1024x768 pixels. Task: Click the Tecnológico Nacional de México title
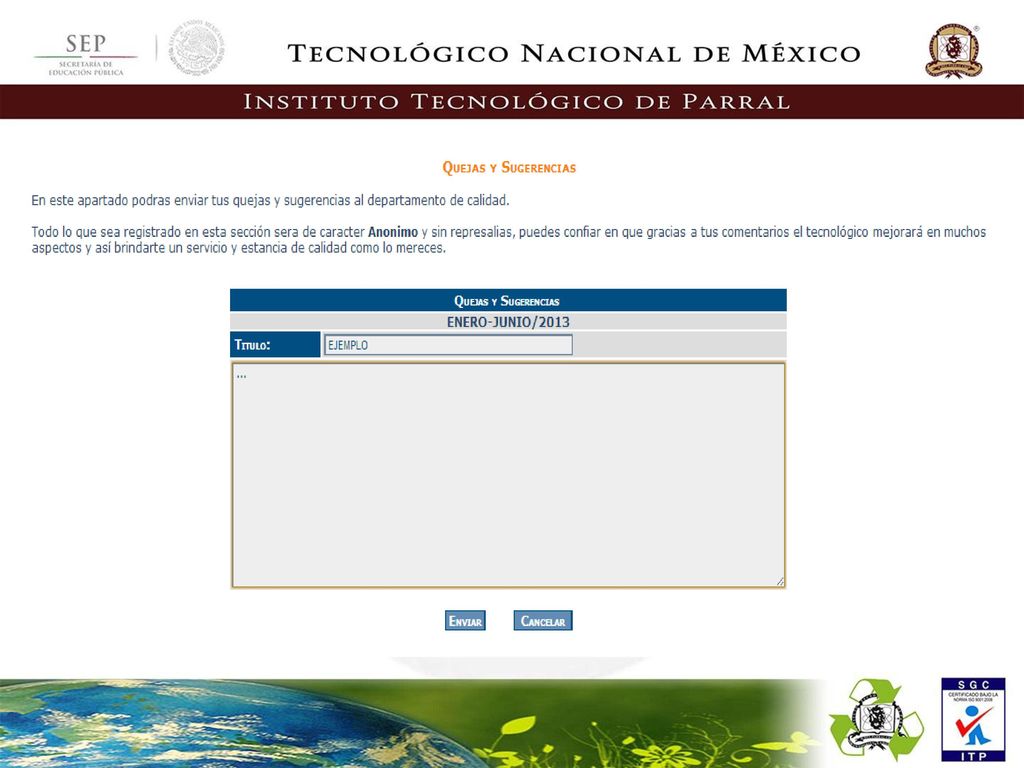click(574, 53)
